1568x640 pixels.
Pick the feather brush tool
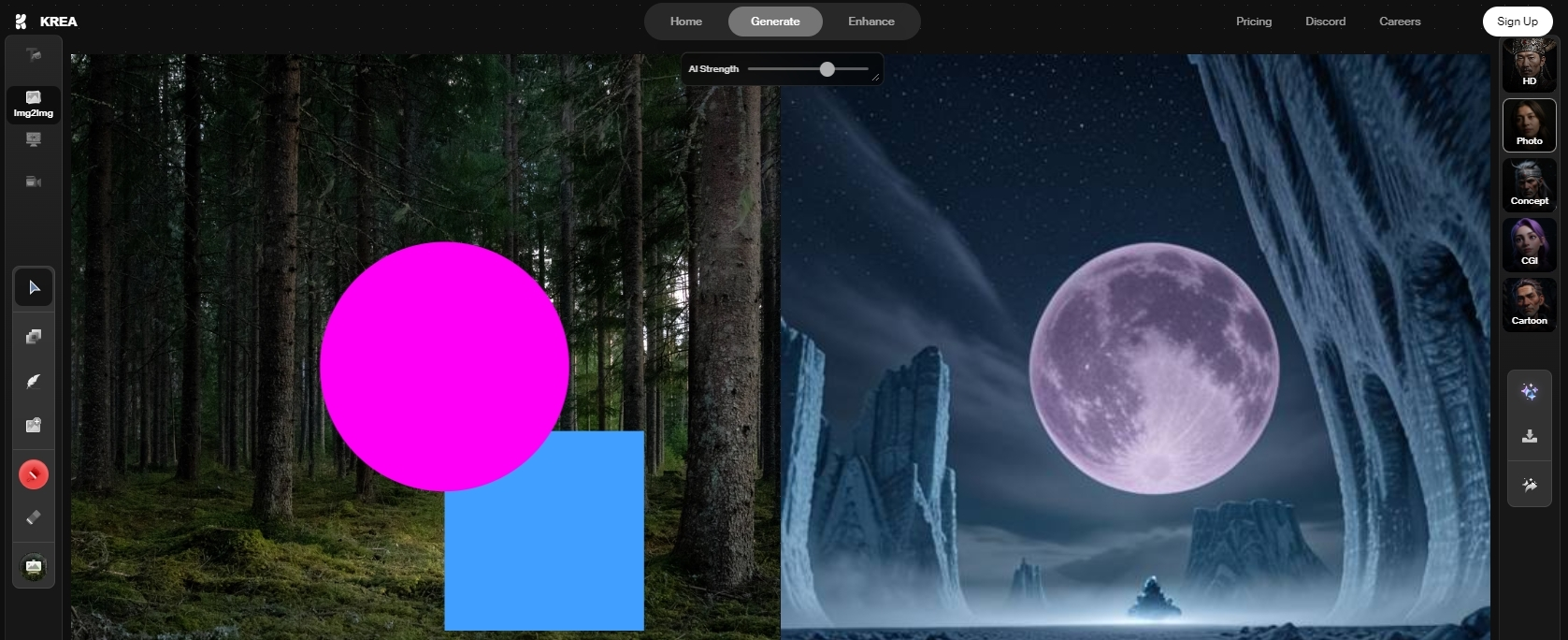(34, 381)
